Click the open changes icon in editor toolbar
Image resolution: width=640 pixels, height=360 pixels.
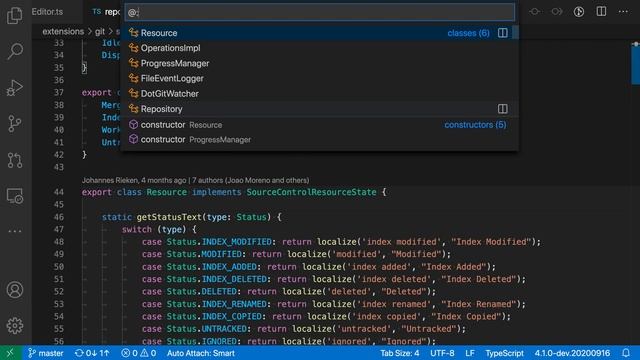click(579, 12)
